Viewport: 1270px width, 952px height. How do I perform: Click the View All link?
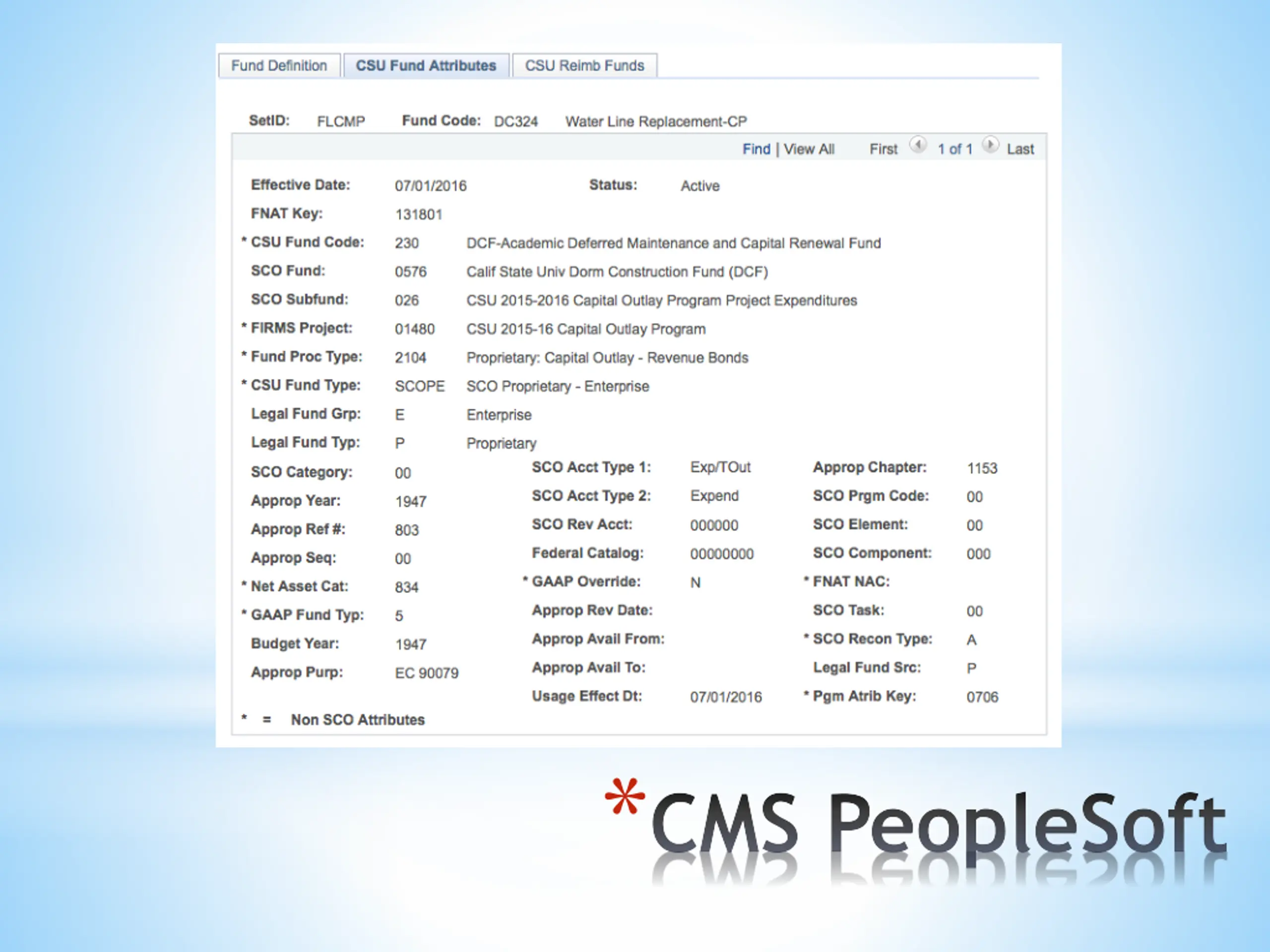(809, 149)
